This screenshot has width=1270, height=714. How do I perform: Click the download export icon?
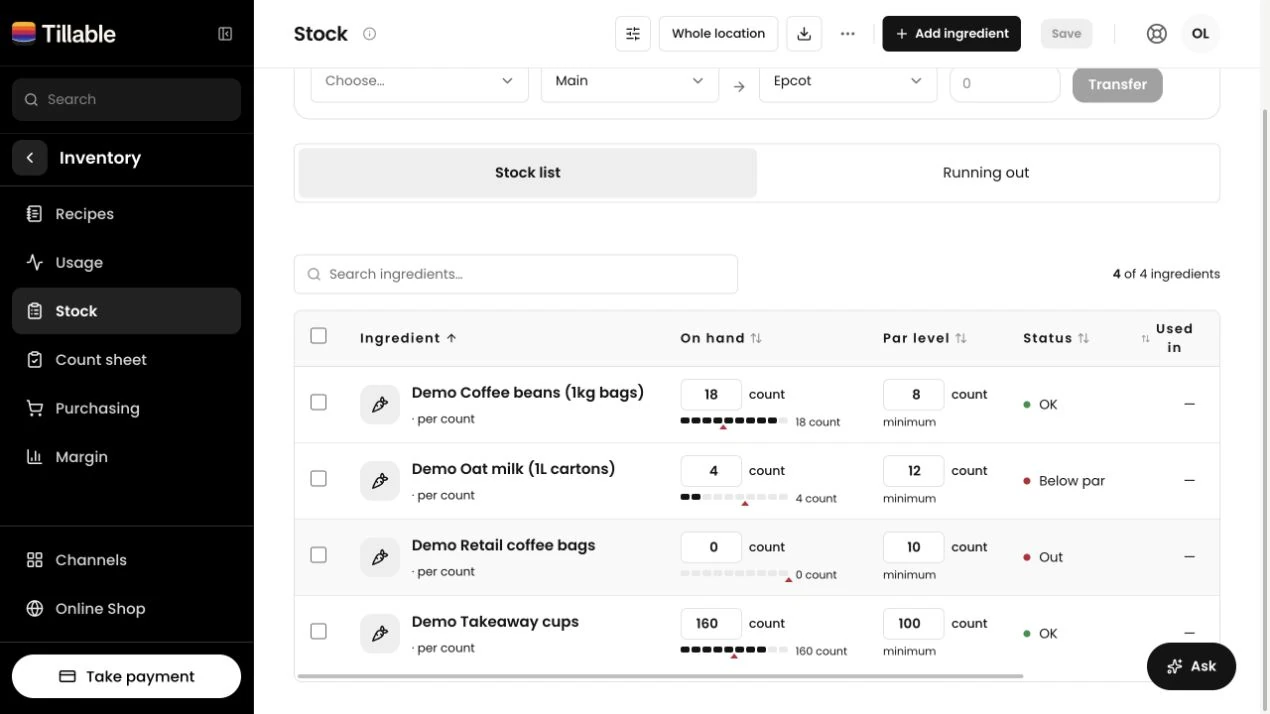(804, 34)
